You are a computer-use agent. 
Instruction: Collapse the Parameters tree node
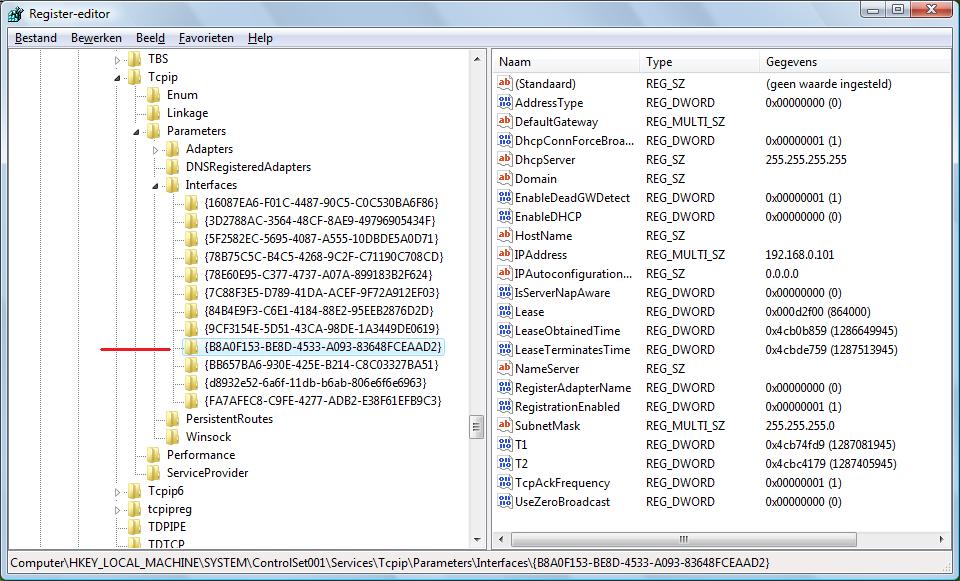(137, 131)
